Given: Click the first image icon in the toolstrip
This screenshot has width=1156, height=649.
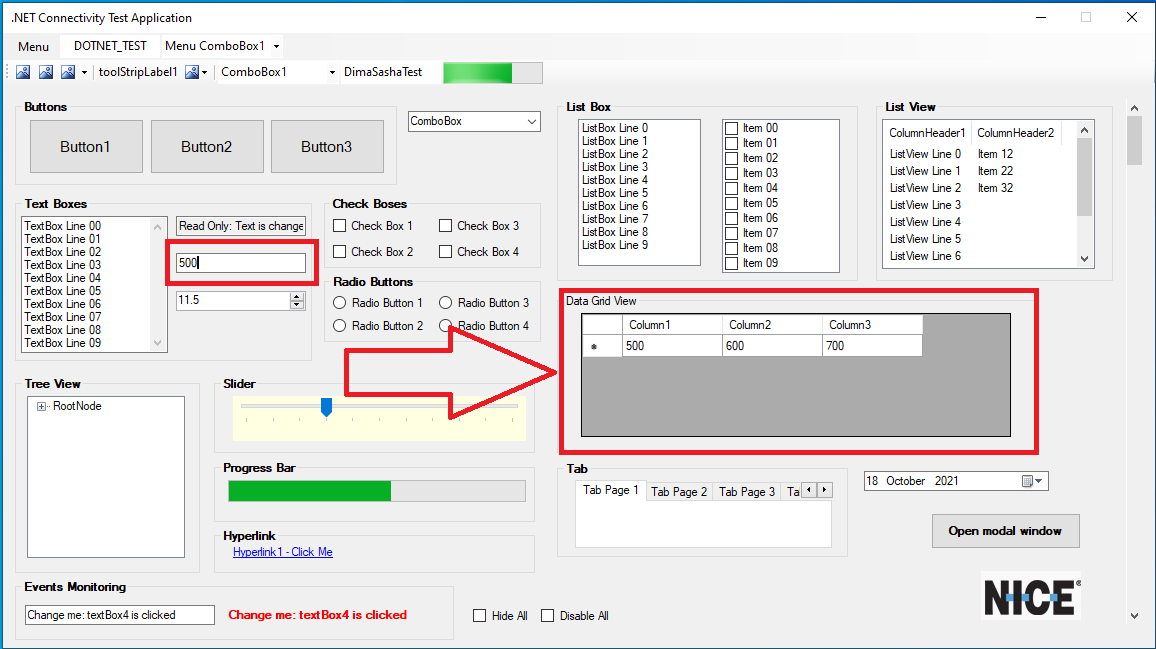Looking at the screenshot, I should pyautogui.click(x=23, y=72).
